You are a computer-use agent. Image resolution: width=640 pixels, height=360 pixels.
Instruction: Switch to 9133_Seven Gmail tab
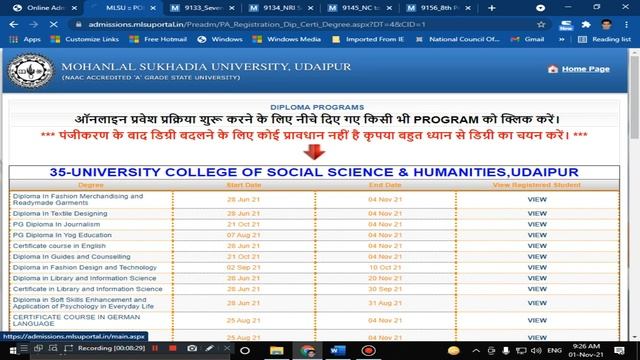(x=202, y=8)
